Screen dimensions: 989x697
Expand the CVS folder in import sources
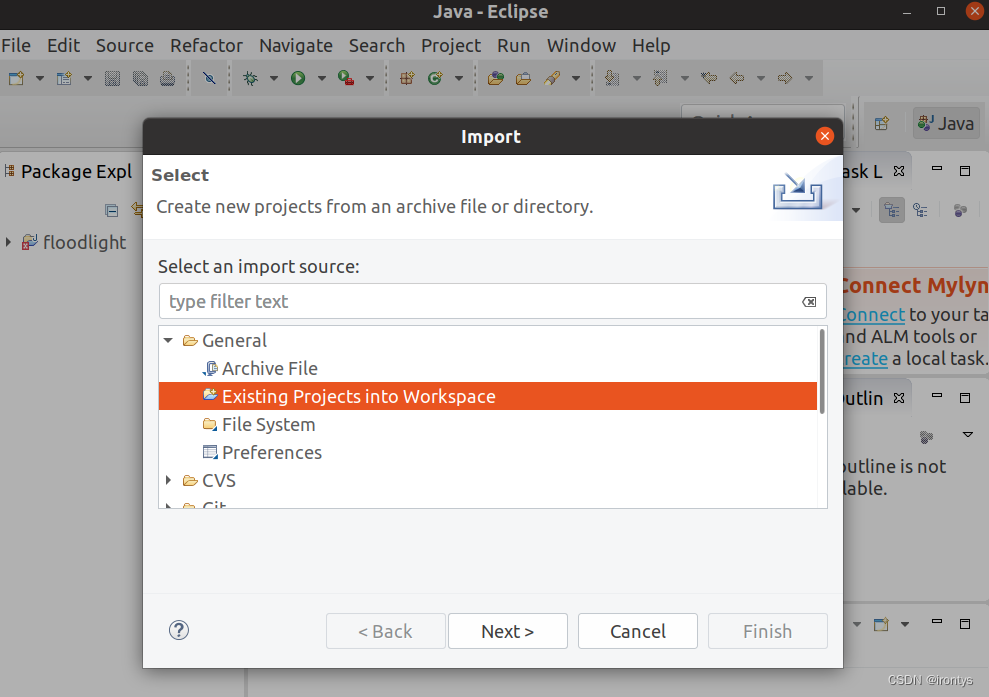coord(168,481)
